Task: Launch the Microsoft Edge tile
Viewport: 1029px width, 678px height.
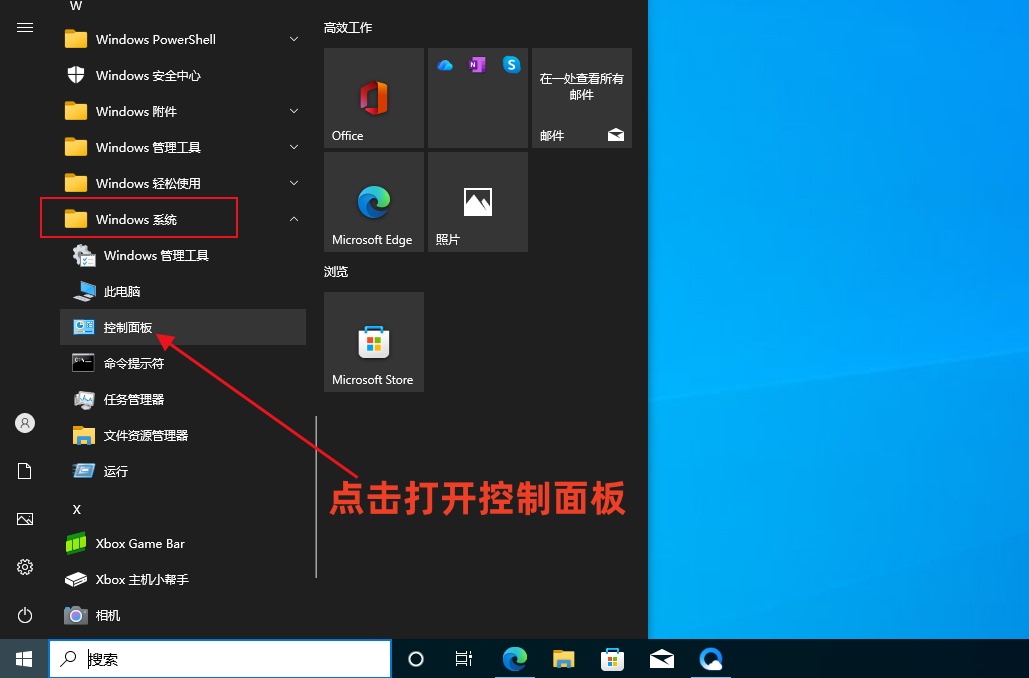Action: (x=374, y=202)
